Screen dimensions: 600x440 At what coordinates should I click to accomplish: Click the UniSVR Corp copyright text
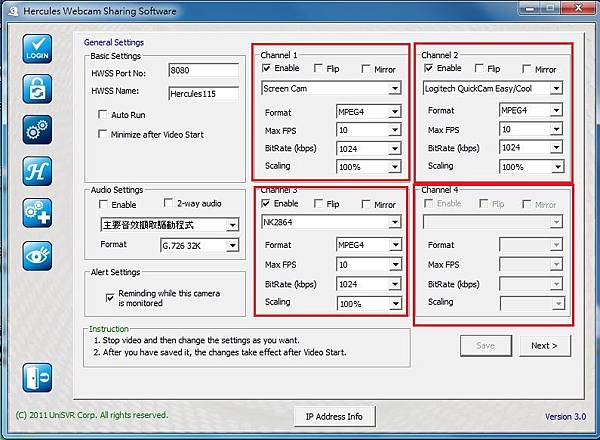click(x=92, y=415)
